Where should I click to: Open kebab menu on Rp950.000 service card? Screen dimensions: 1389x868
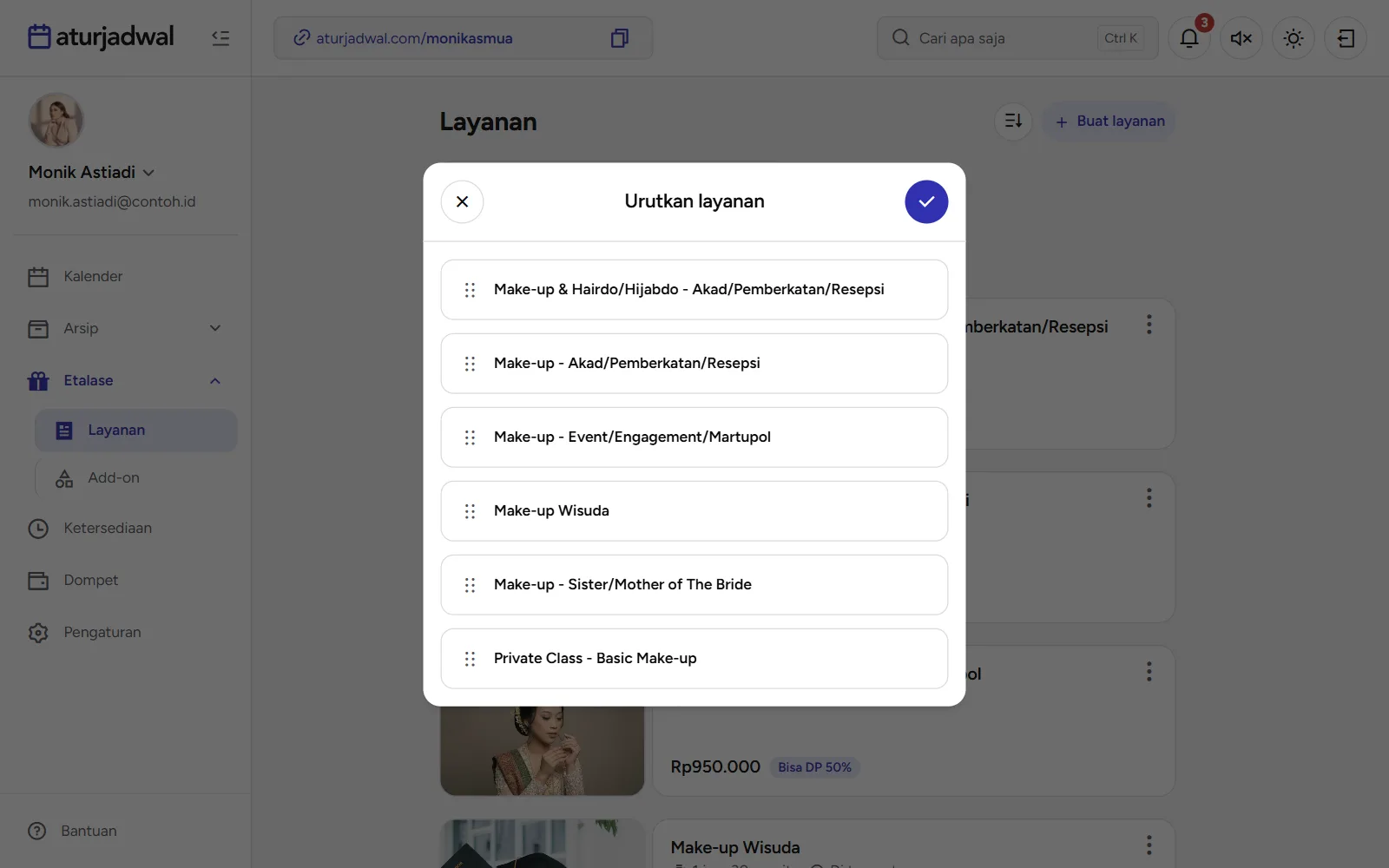coord(1149,672)
